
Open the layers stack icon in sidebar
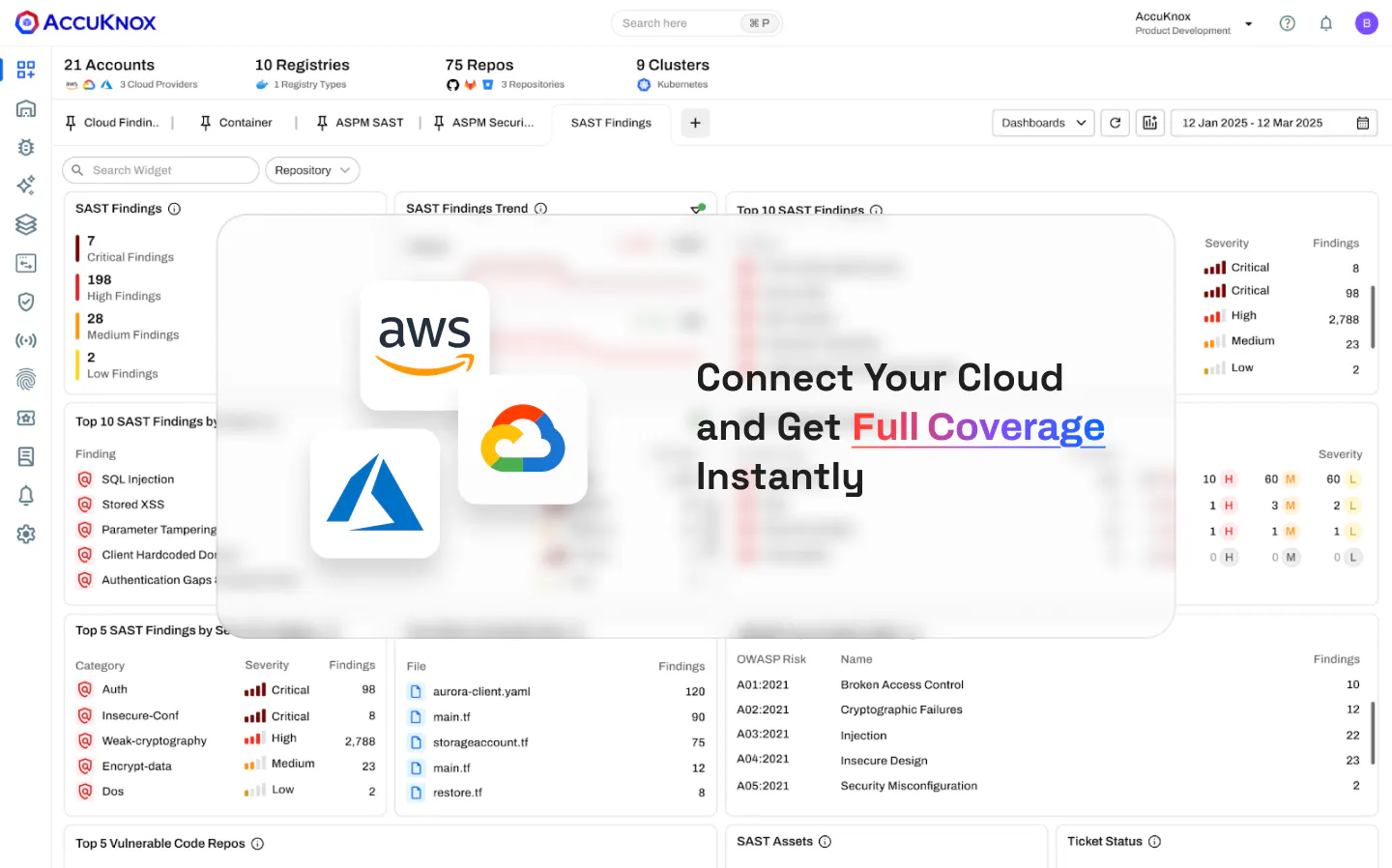tap(26, 224)
